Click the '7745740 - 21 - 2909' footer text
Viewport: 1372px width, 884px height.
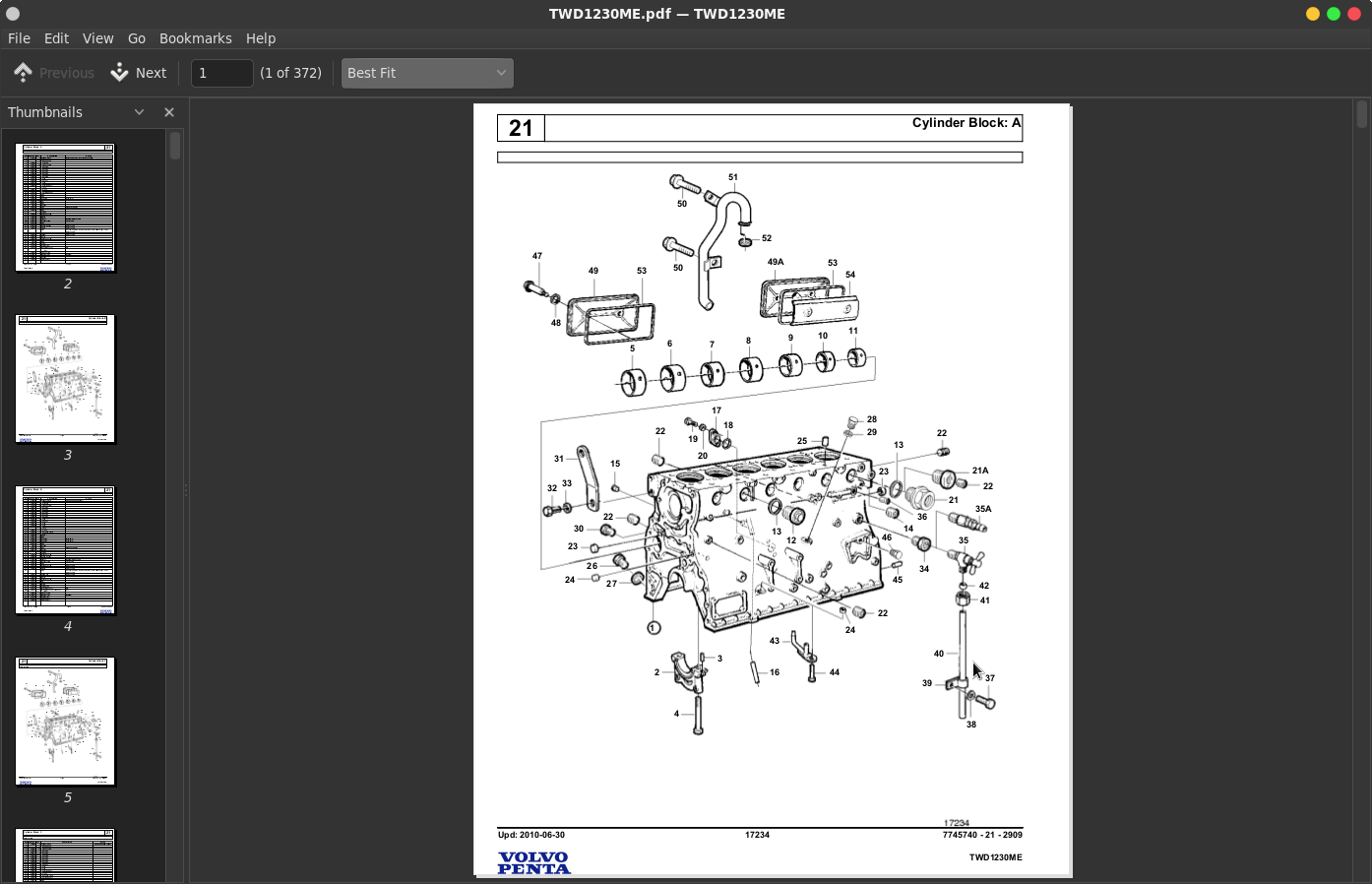click(982, 835)
